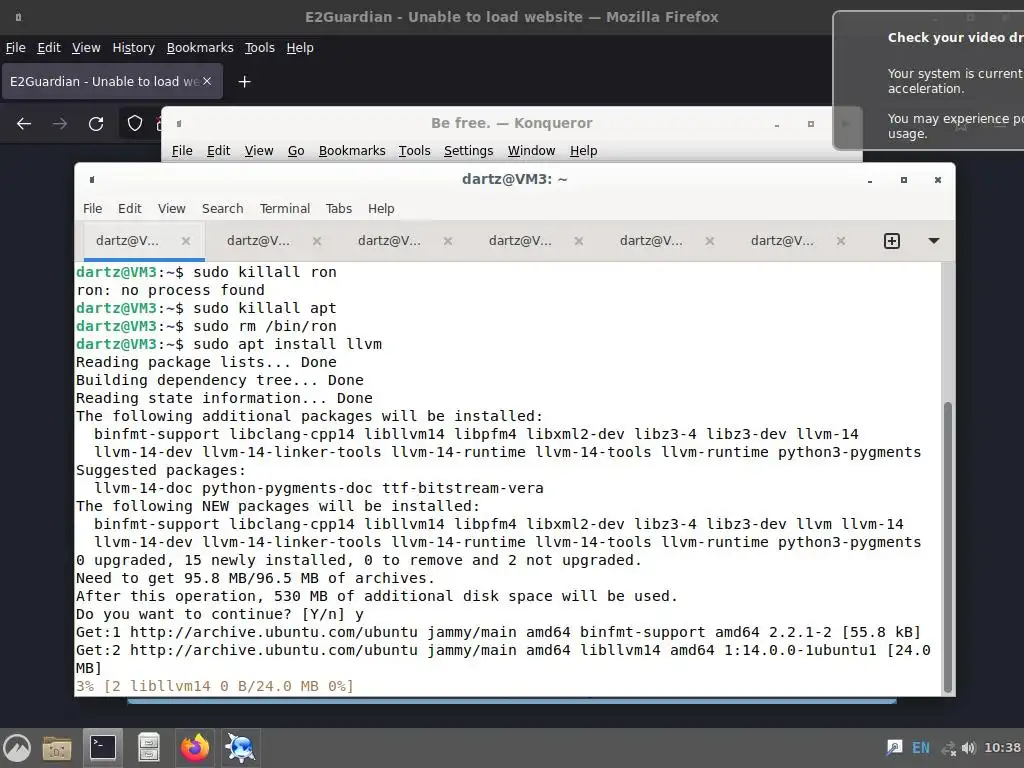The image size is (1024, 768).
Task: Expand the terminal tab list dropdown arrow
Action: coord(934,241)
